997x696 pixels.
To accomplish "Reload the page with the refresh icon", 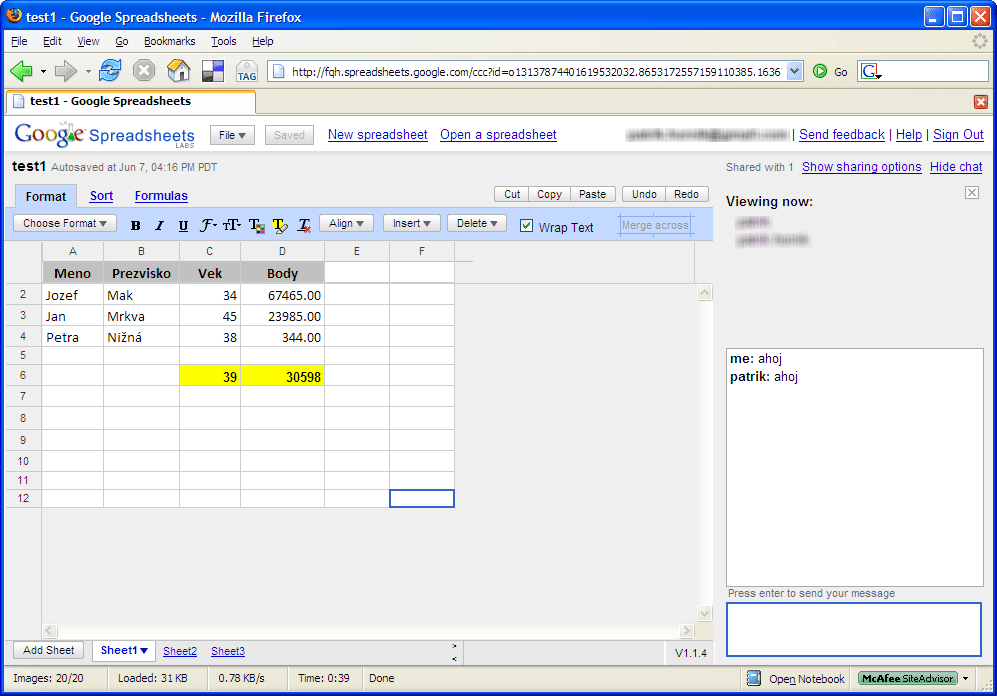I will click(110, 71).
